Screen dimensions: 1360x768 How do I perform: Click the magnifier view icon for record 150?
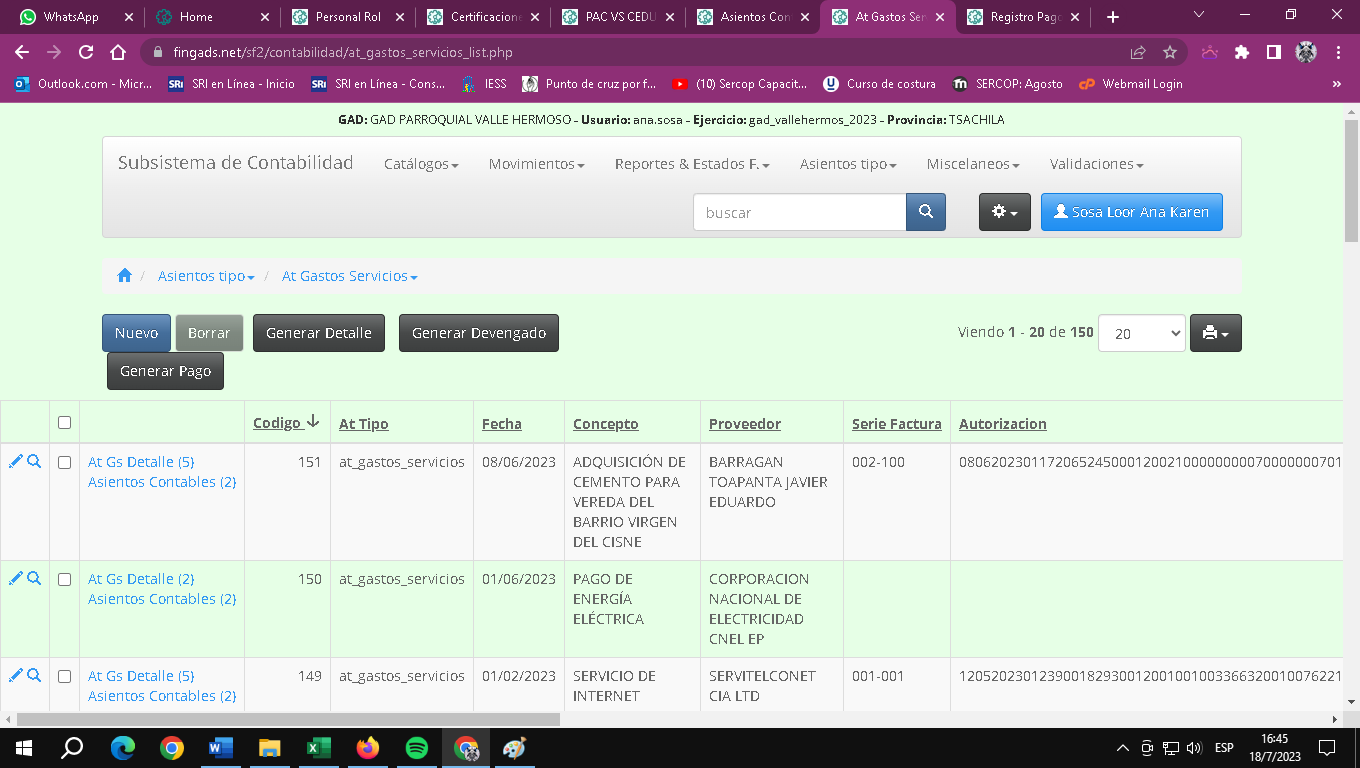coord(34,578)
